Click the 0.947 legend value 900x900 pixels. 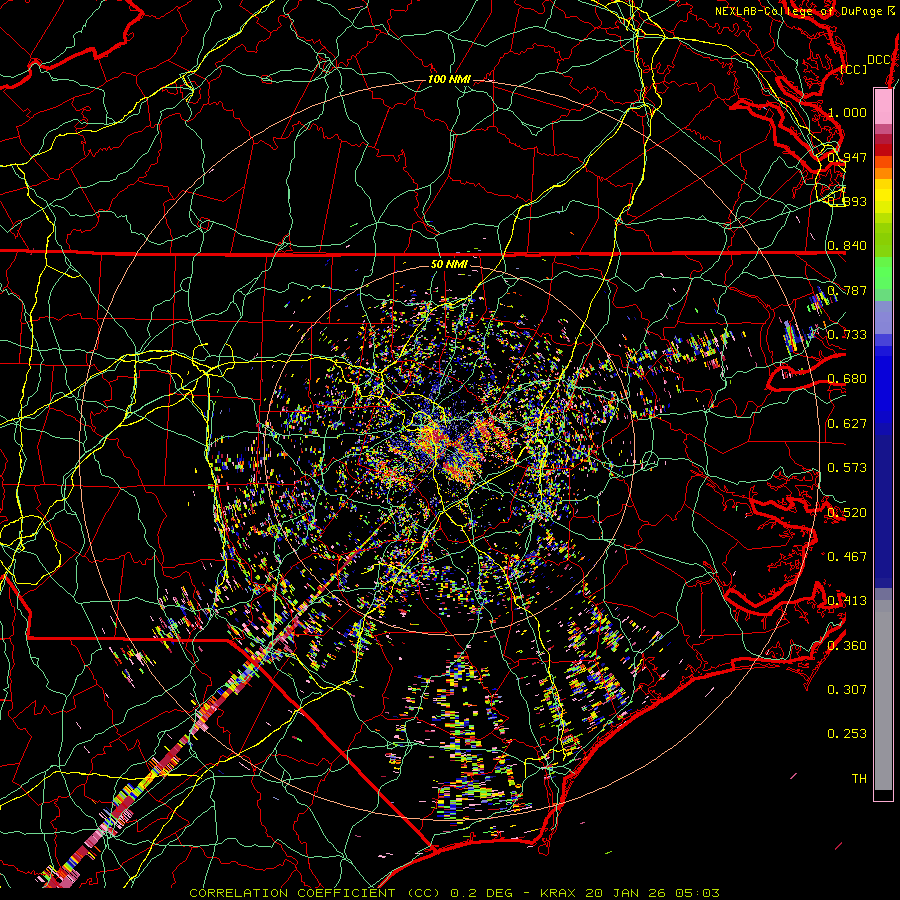point(847,157)
